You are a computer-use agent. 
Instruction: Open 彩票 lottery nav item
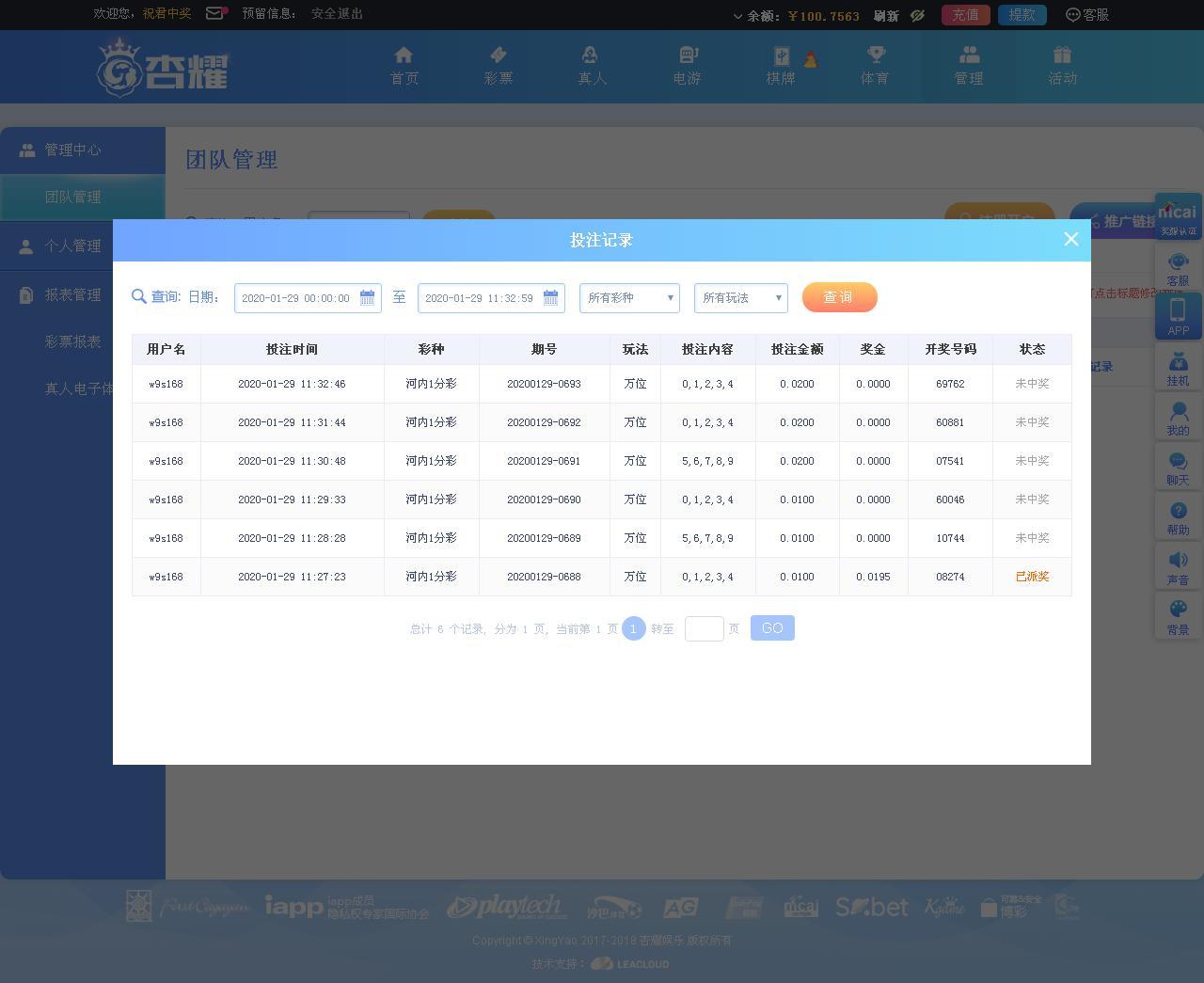(499, 67)
